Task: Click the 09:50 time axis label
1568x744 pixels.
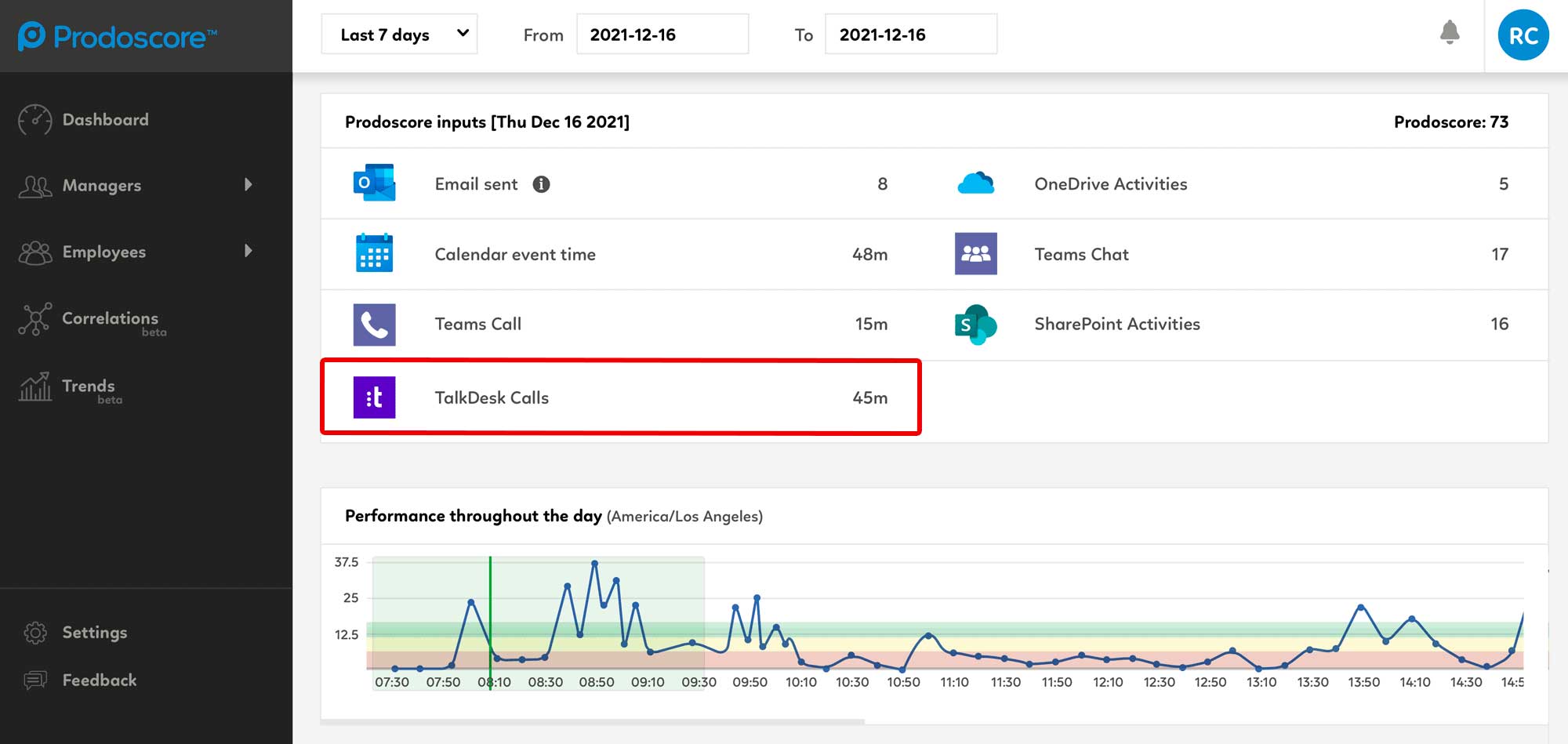Action: 750,682
